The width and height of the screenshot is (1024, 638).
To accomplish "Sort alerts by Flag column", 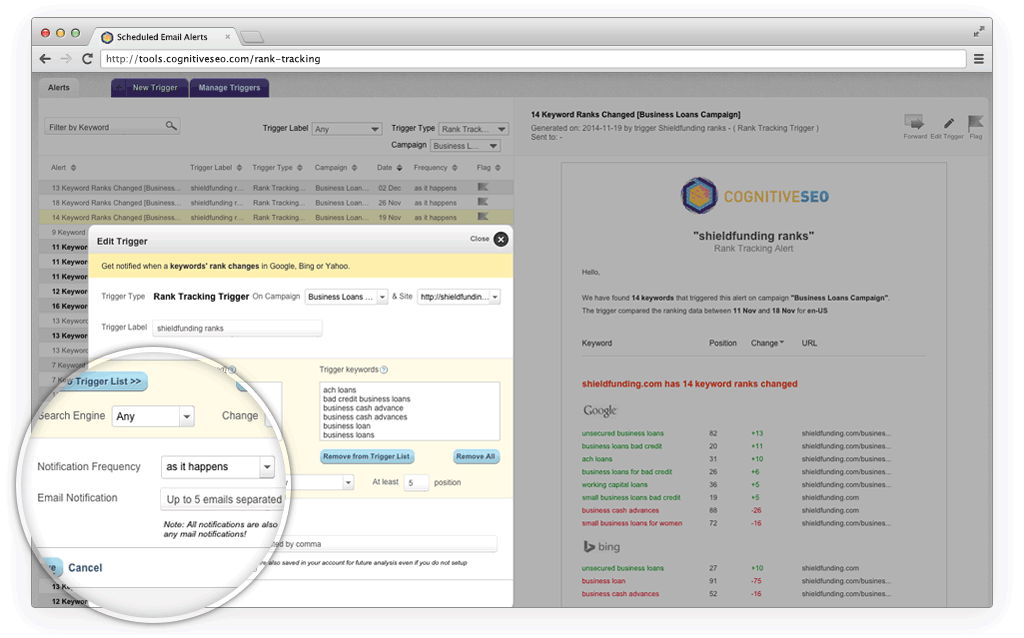I will click(x=488, y=168).
